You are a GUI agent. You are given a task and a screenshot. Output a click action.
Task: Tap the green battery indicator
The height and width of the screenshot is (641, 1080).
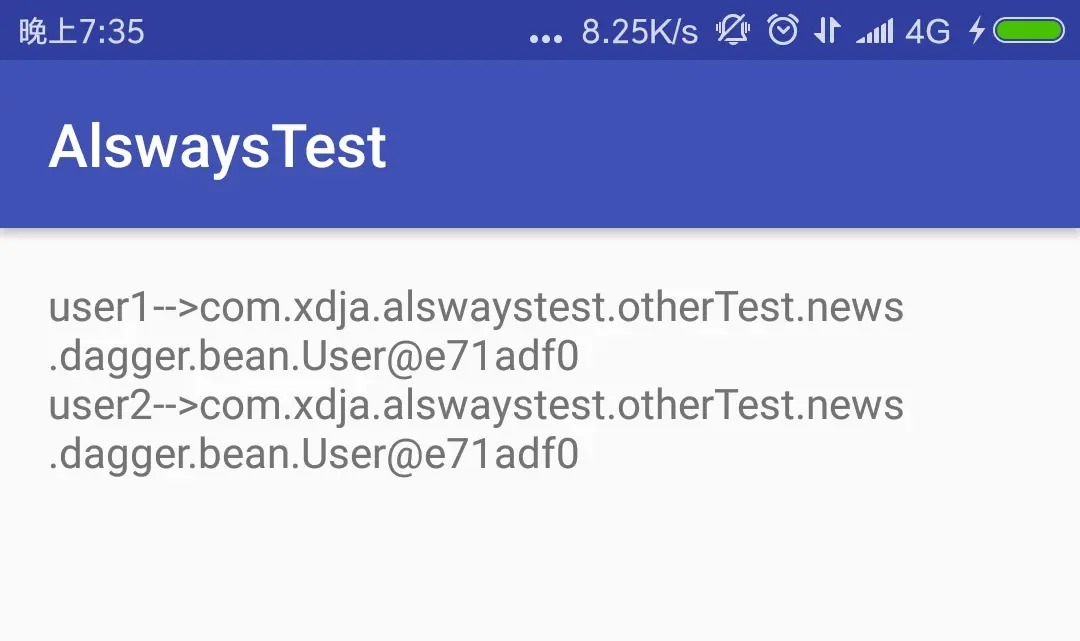click(x=1029, y=30)
